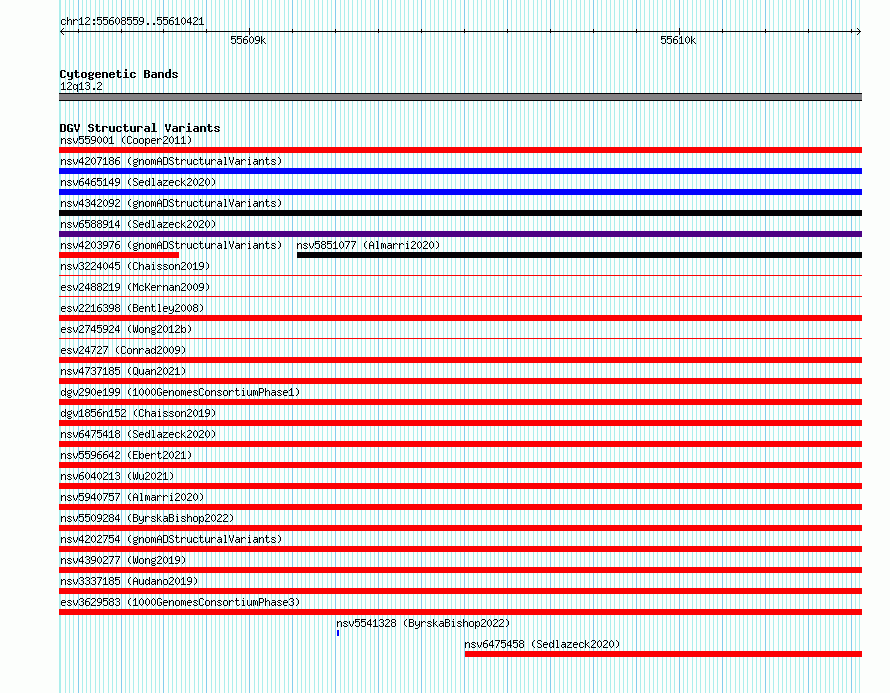The image size is (890, 693).
Task: Click nsv4390277 (Wong2019) label
Action: tap(123, 560)
